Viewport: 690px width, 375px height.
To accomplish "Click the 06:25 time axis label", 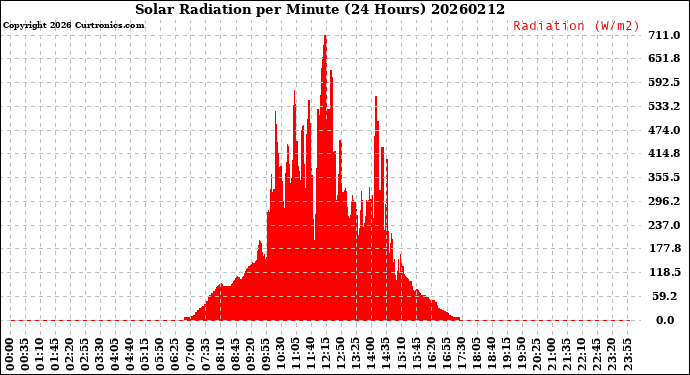I will pyautogui.click(x=175, y=355).
